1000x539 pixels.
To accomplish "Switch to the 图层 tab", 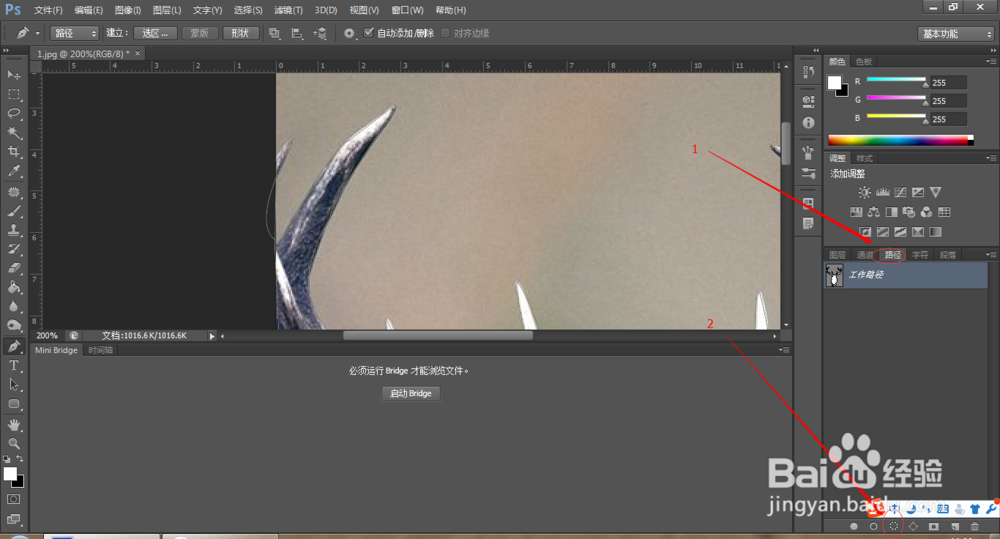I will click(x=837, y=255).
